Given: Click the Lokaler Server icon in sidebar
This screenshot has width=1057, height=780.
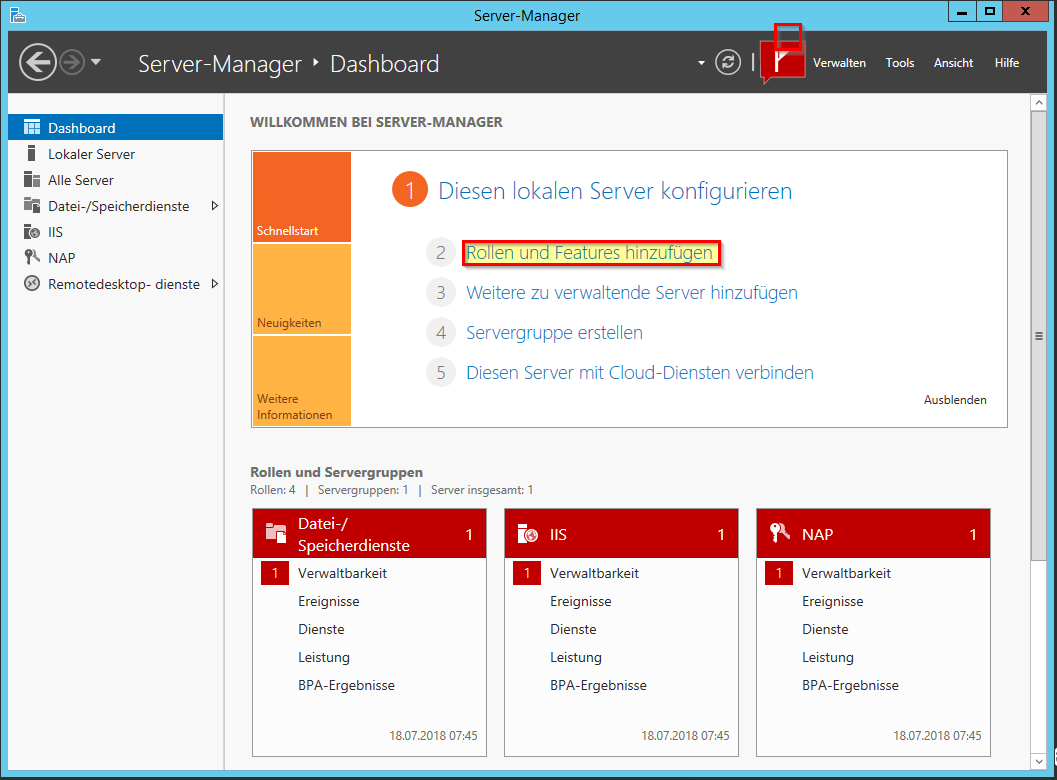Looking at the screenshot, I should tap(31, 153).
